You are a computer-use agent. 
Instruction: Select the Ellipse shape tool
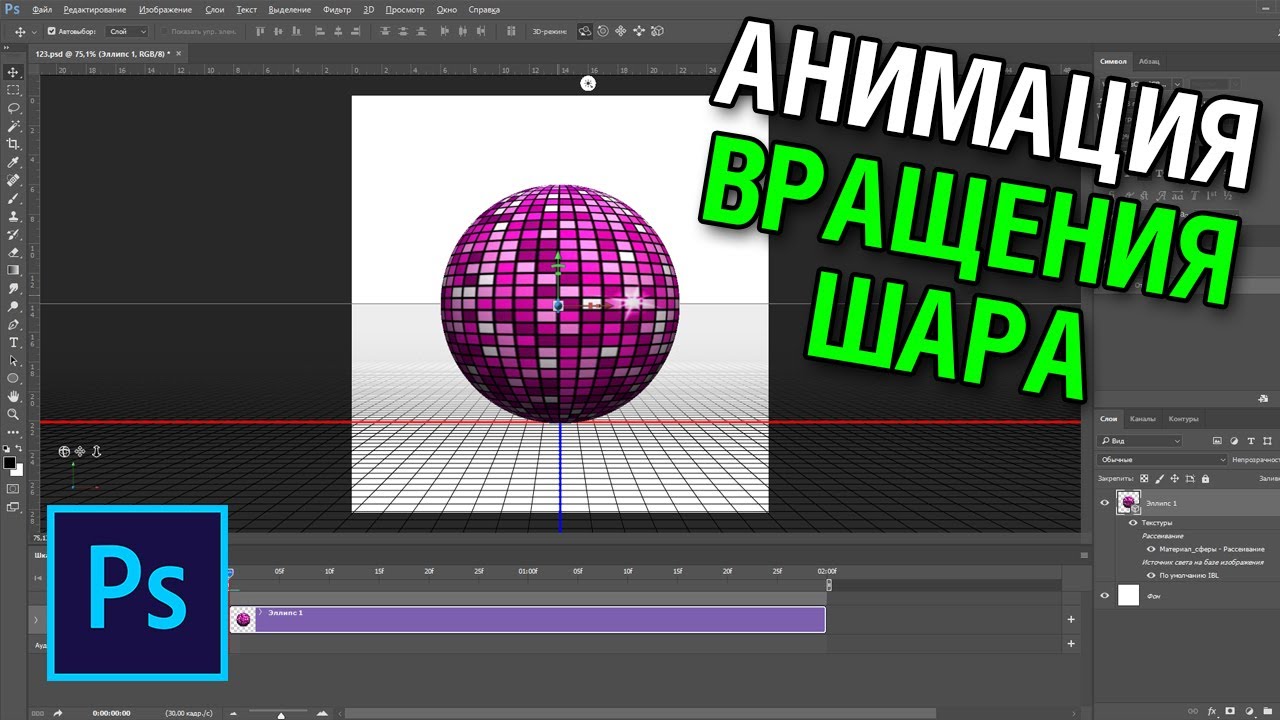pyautogui.click(x=14, y=378)
